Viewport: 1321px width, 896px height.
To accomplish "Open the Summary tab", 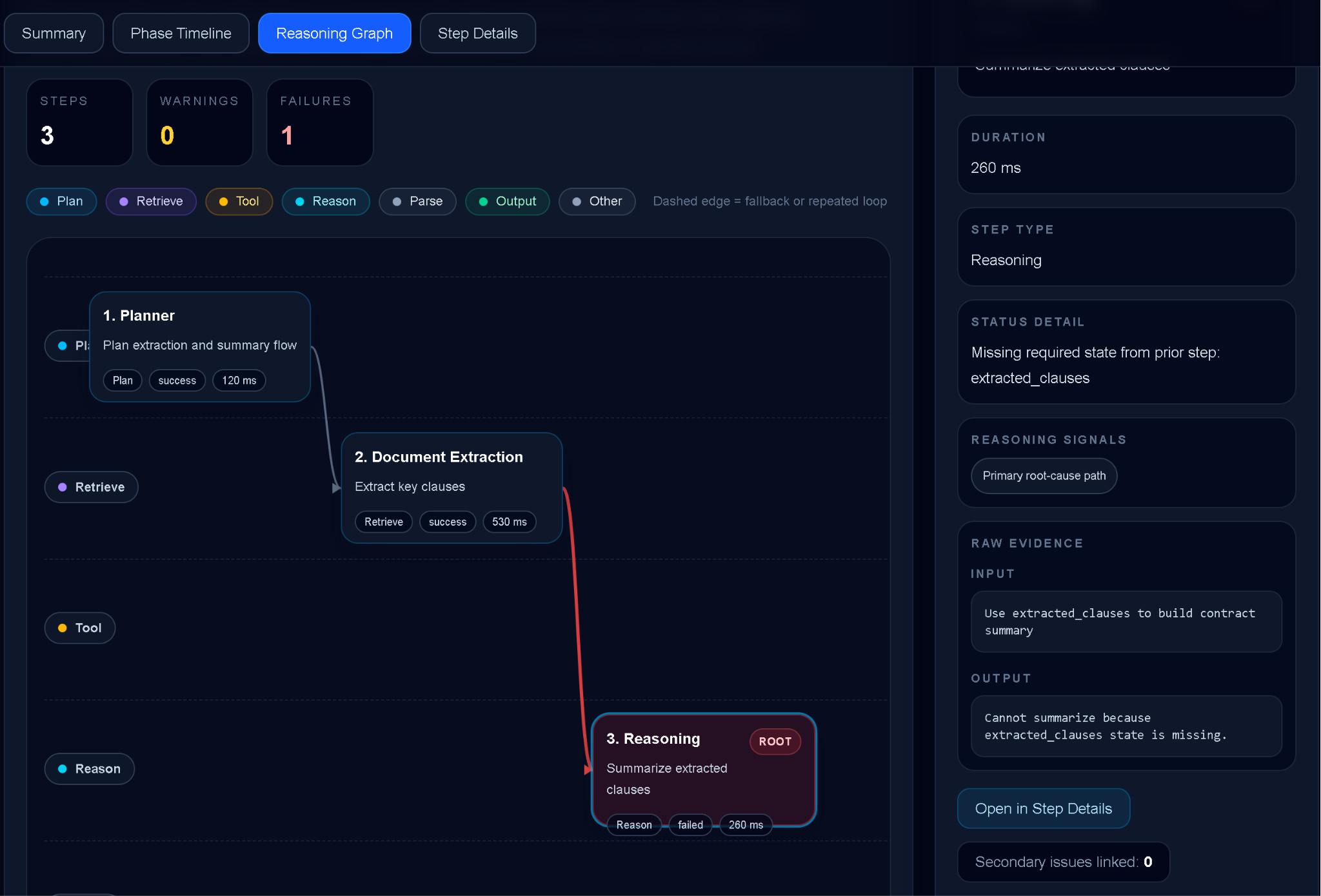I will click(x=54, y=34).
